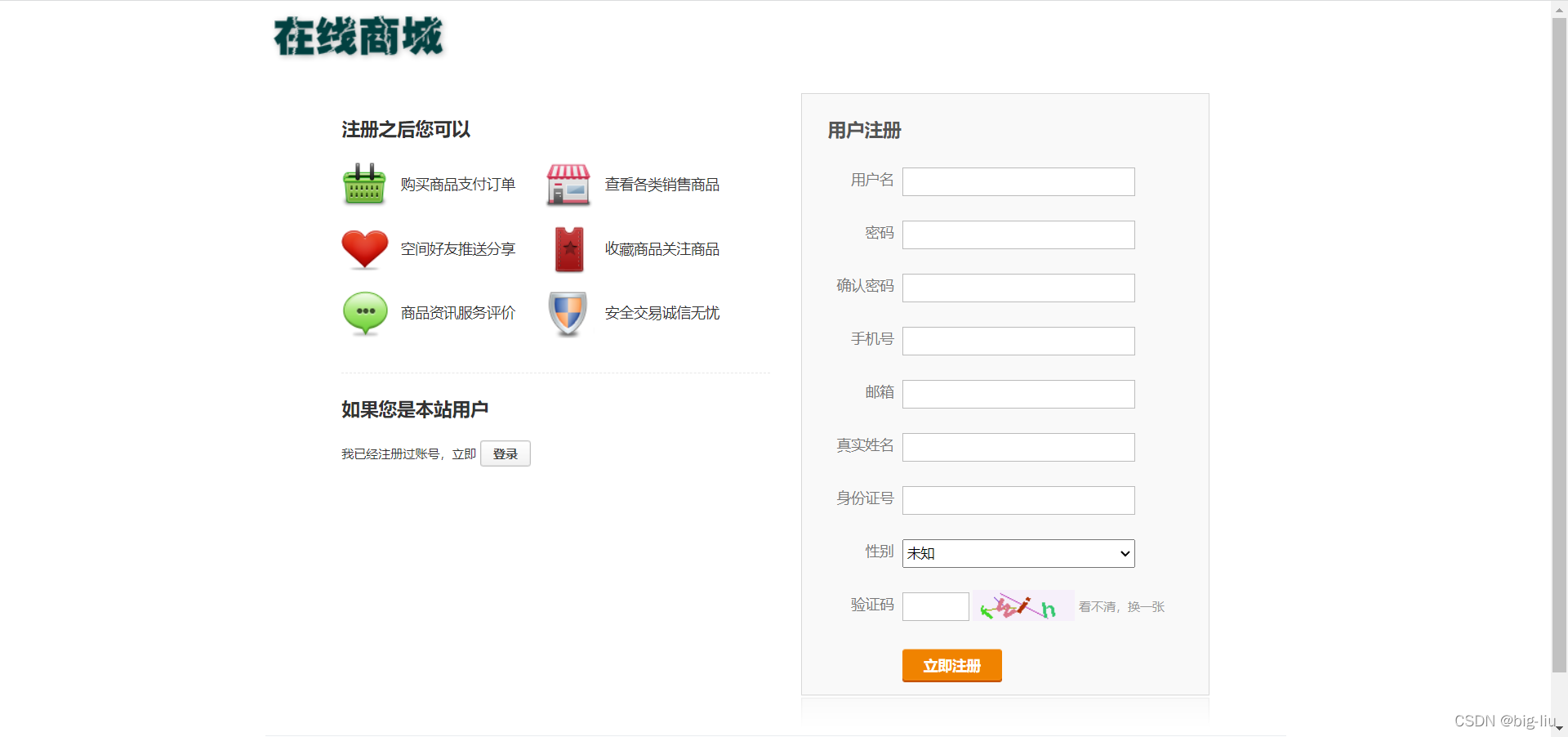Click the 看不清，换一张 refresh link

coord(1120,606)
